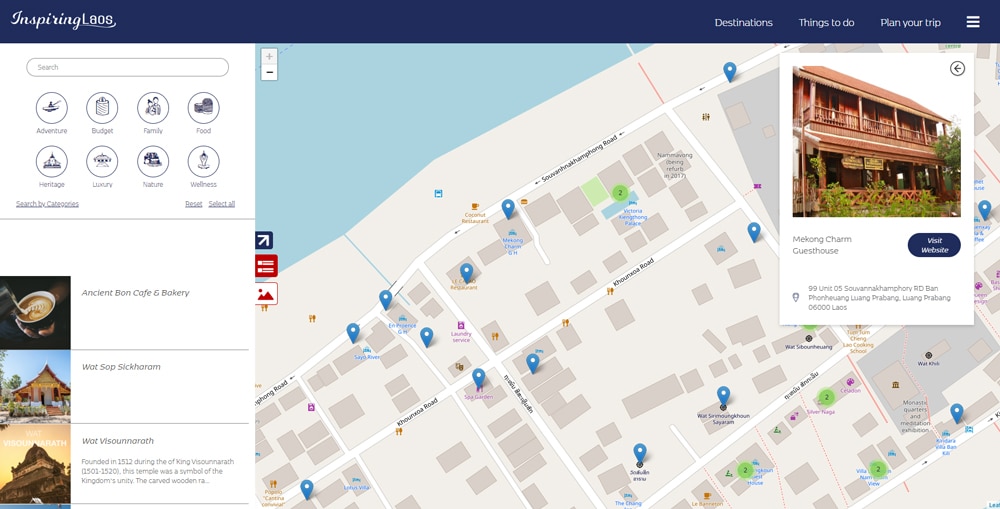Viewport: 1000px width, 509px height.
Task: Select the Adventure category icon
Action: click(52, 108)
